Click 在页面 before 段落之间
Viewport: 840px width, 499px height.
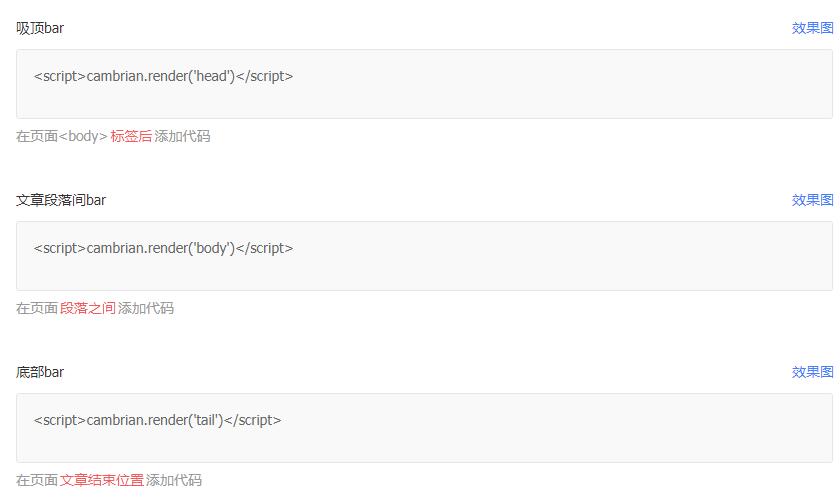[x=37, y=308]
